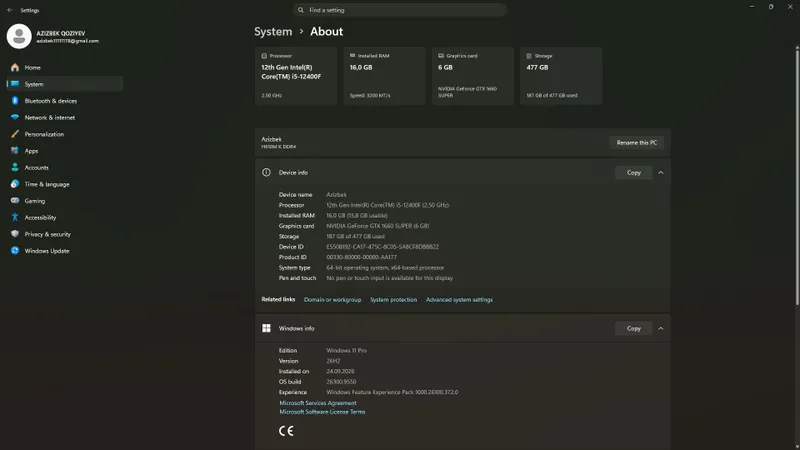Click the user email under profile name
This screenshot has height=450, width=800.
tap(67, 41)
